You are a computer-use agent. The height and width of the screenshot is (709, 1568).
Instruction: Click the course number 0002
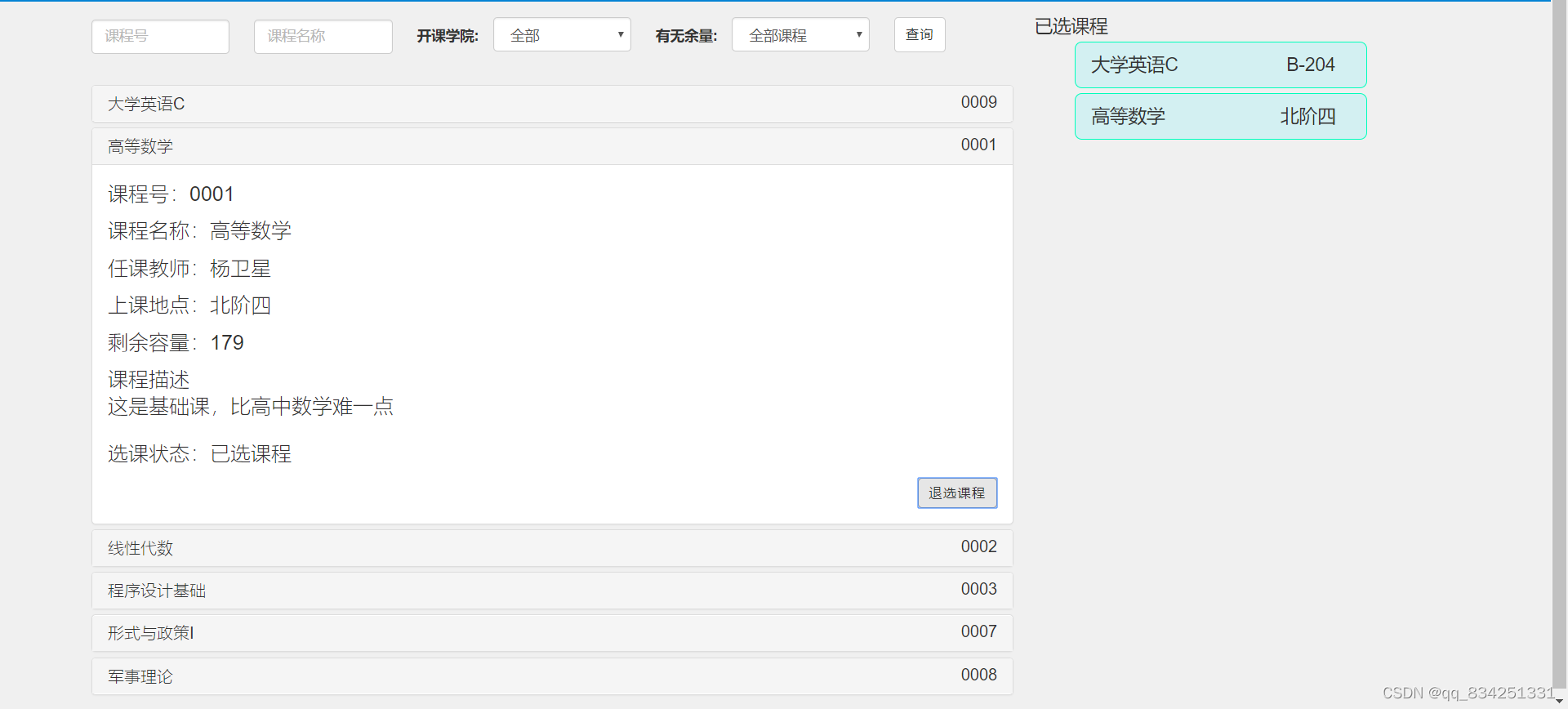pos(978,546)
